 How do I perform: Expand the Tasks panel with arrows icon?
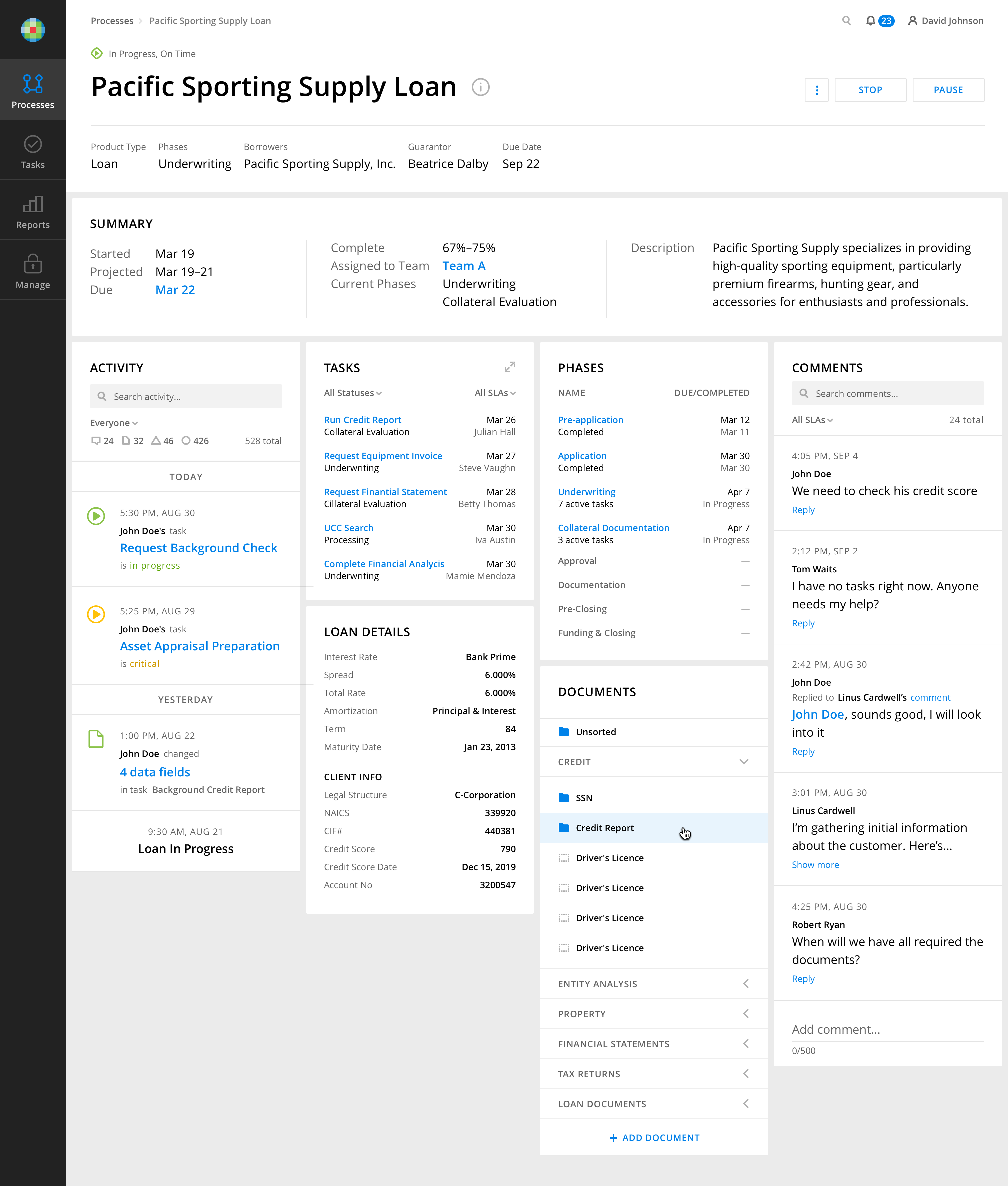(509, 367)
